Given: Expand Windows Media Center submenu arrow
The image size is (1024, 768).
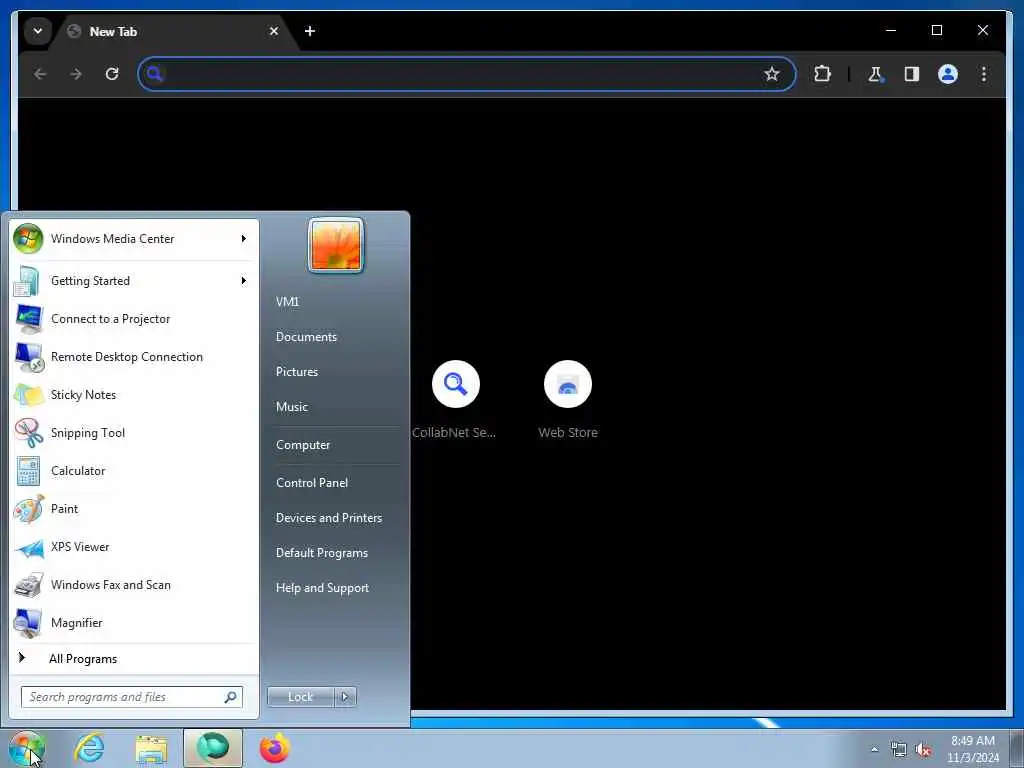Looking at the screenshot, I should [x=244, y=239].
